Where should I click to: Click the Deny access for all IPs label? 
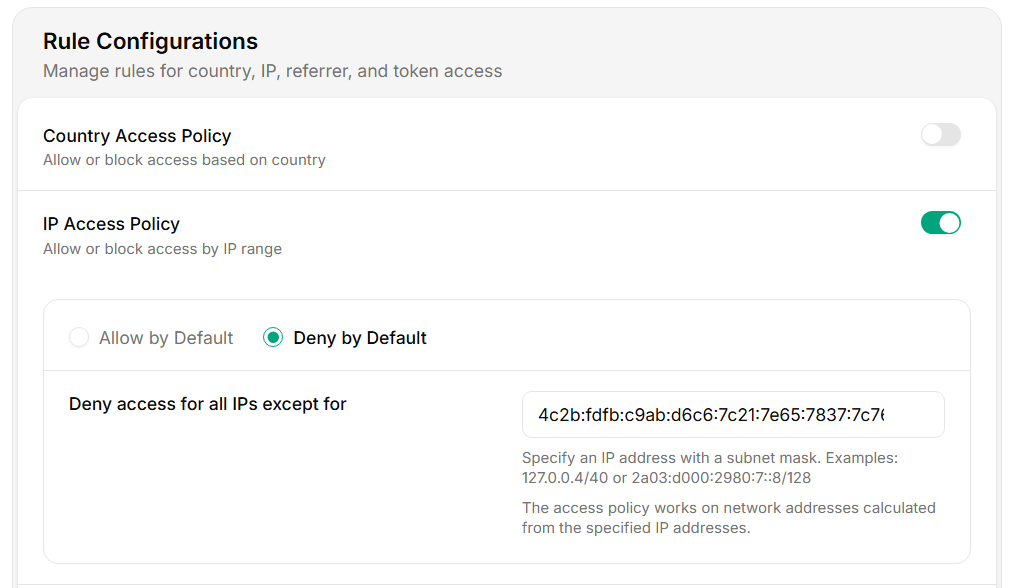206,404
